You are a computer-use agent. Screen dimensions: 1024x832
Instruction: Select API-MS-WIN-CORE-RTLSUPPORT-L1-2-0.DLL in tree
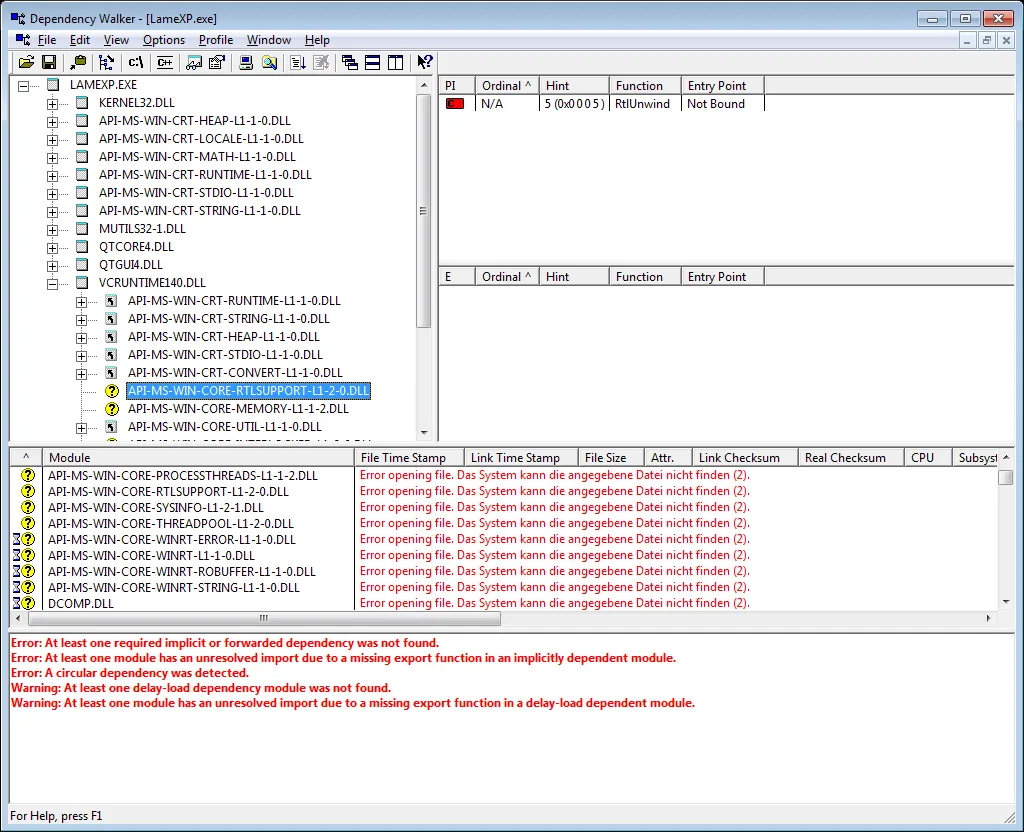tap(248, 391)
